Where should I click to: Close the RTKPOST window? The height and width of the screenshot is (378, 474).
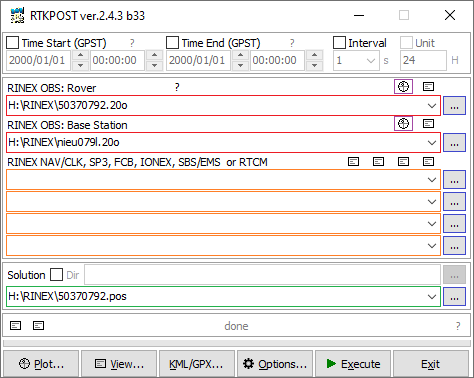(450, 15)
